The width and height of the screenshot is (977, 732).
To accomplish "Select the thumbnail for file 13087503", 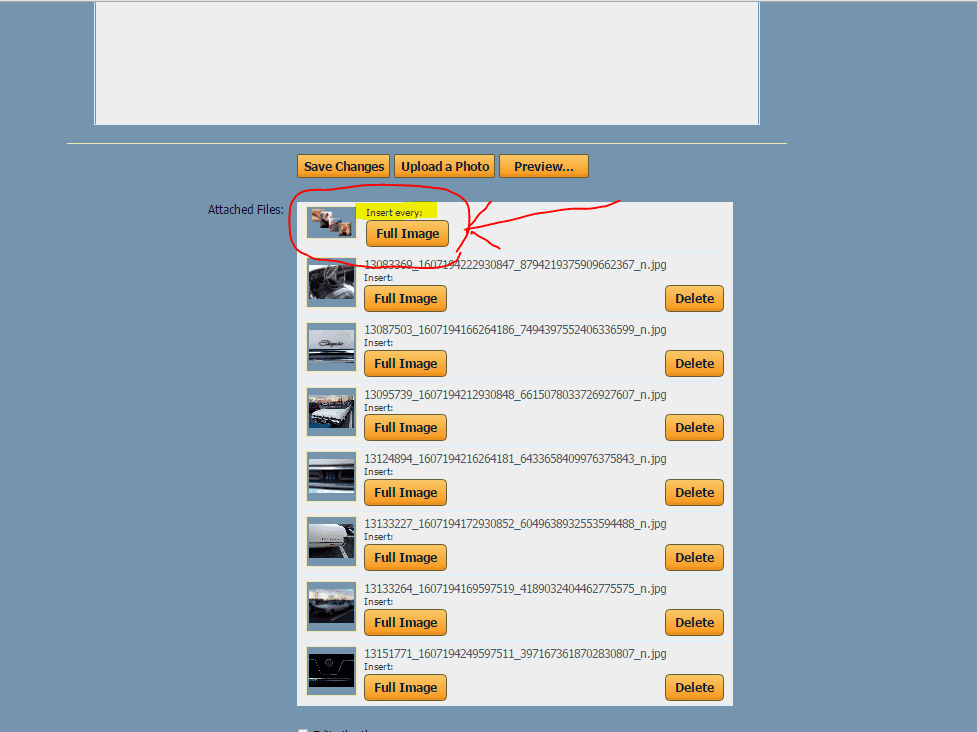I will 331,347.
